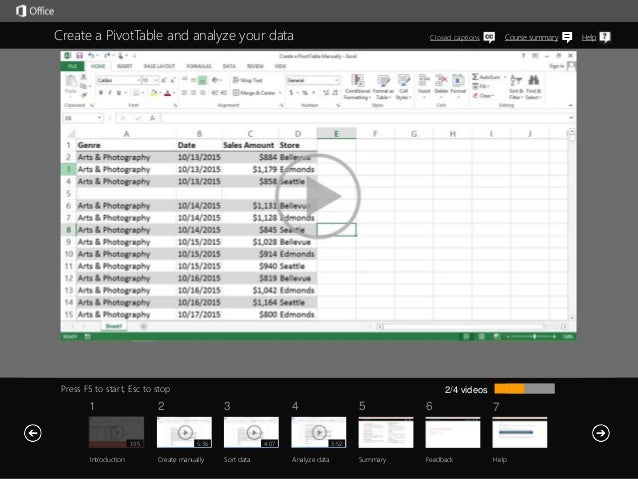Go to previous slide with left arrow
Image resolution: width=638 pixels, height=479 pixels.
point(33,432)
